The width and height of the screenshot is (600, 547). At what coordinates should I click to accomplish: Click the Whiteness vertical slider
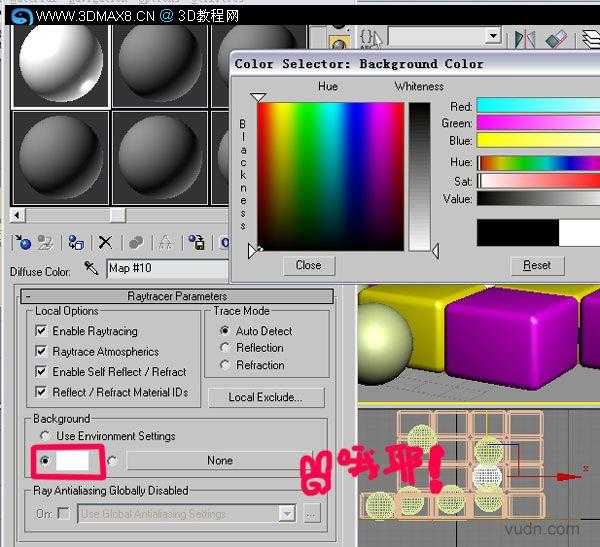coord(419,176)
